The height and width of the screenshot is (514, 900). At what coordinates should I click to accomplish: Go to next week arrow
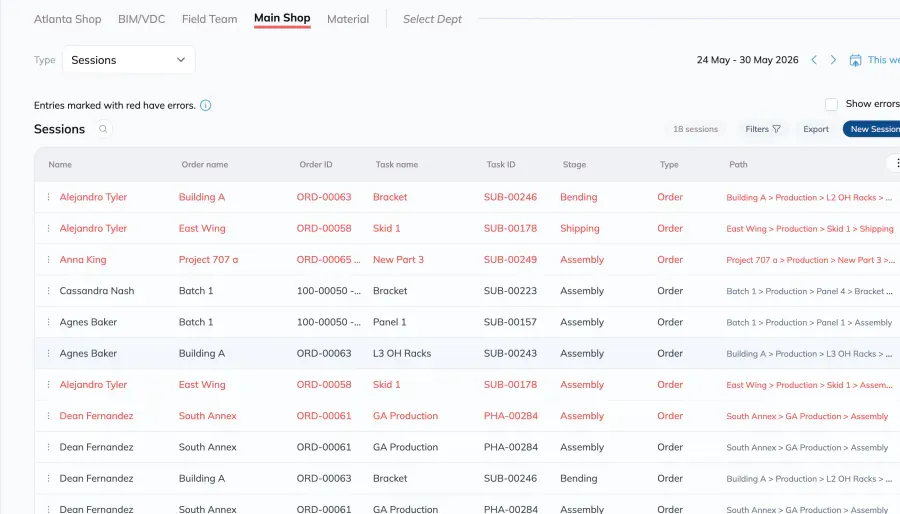tap(833, 60)
